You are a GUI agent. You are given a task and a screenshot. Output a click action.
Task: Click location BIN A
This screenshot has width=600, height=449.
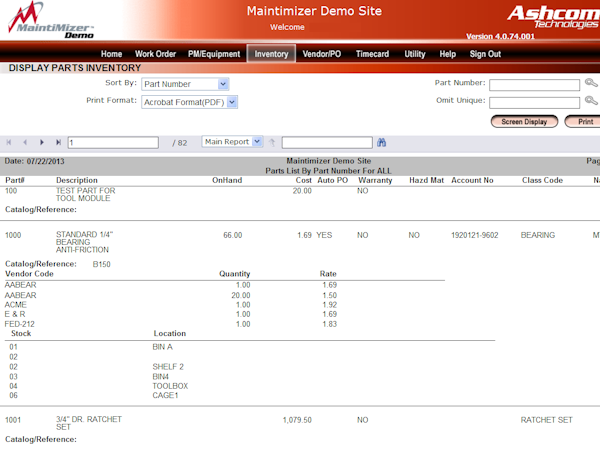pos(163,347)
